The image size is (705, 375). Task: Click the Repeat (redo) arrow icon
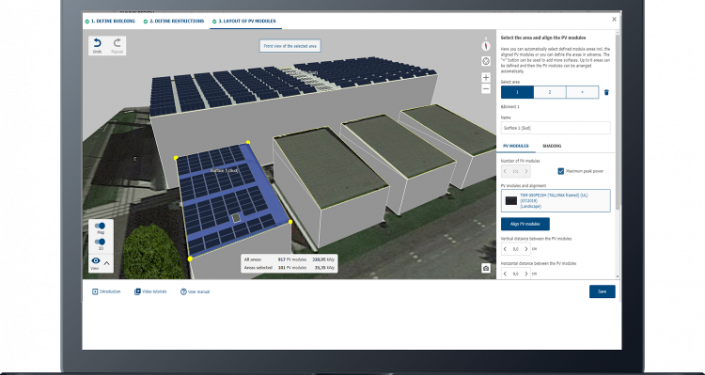117,43
